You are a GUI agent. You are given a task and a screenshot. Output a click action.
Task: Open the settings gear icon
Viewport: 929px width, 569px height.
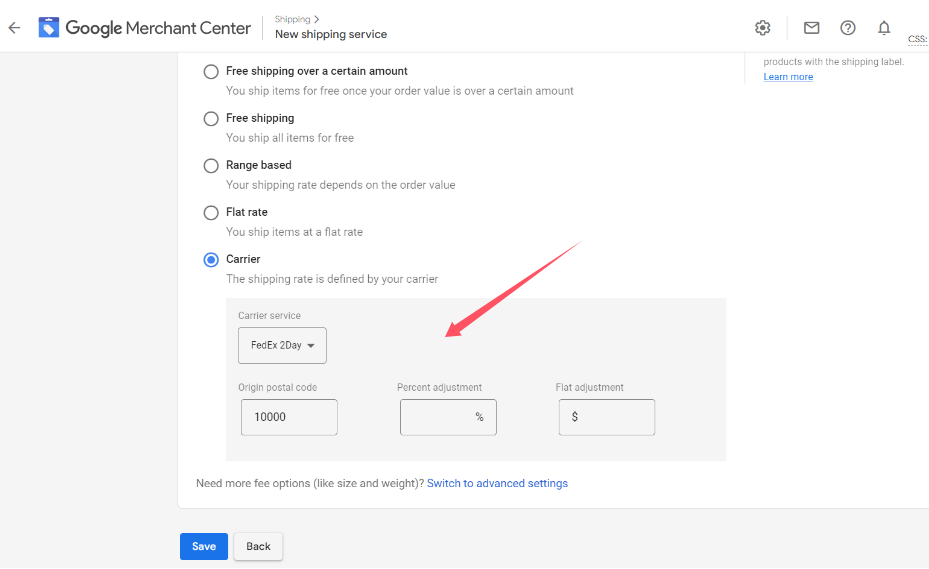(763, 28)
